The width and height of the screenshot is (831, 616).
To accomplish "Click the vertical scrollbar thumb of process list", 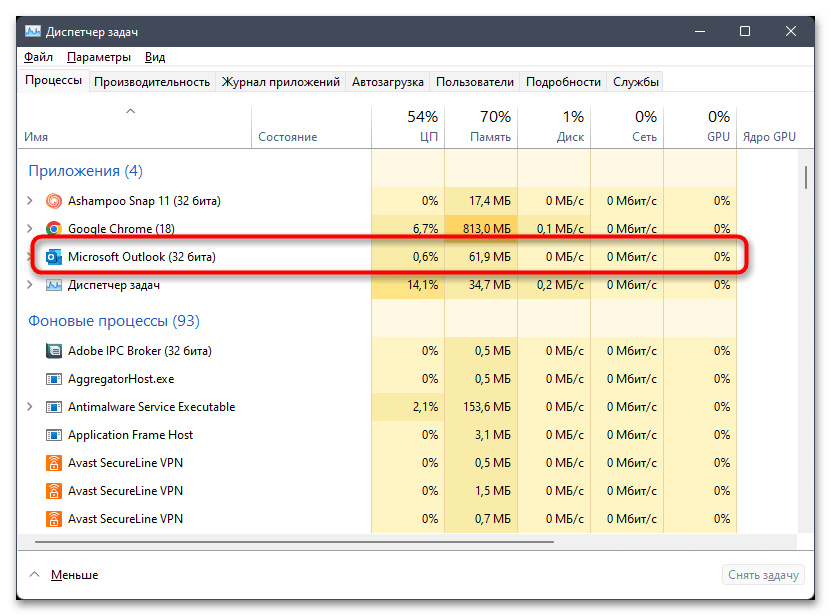I will coord(806,177).
